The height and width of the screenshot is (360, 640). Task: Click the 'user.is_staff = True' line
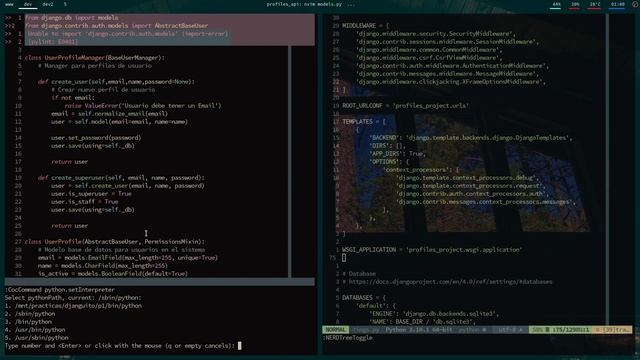tap(84, 202)
